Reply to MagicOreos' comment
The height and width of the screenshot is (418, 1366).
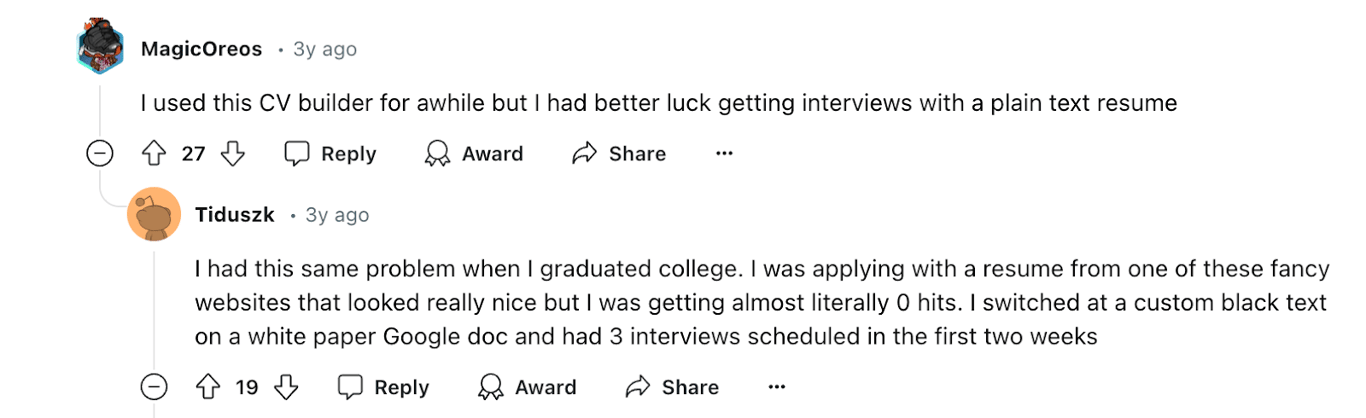click(x=330, y=153)
